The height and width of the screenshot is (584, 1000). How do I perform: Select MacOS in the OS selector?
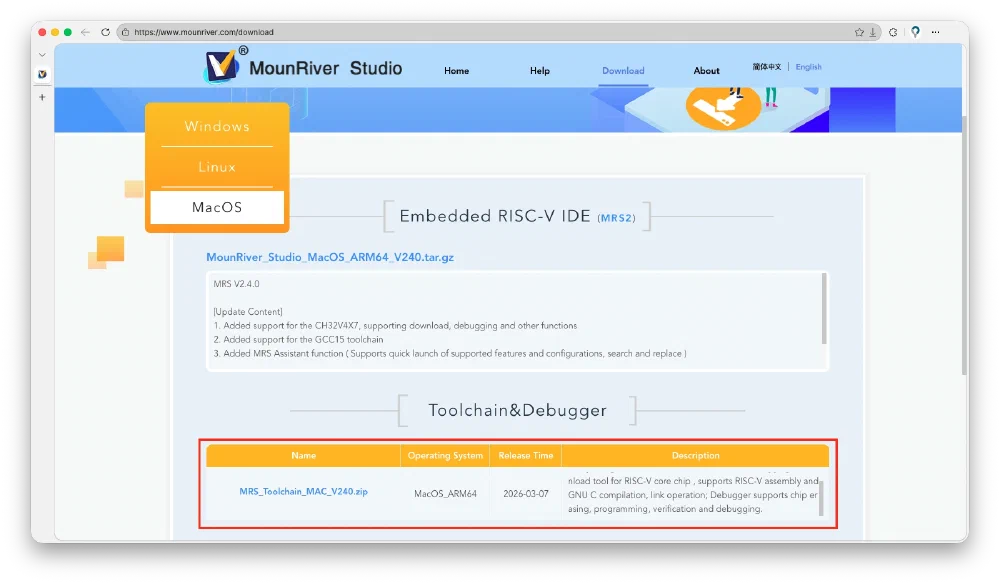point(217,208)
